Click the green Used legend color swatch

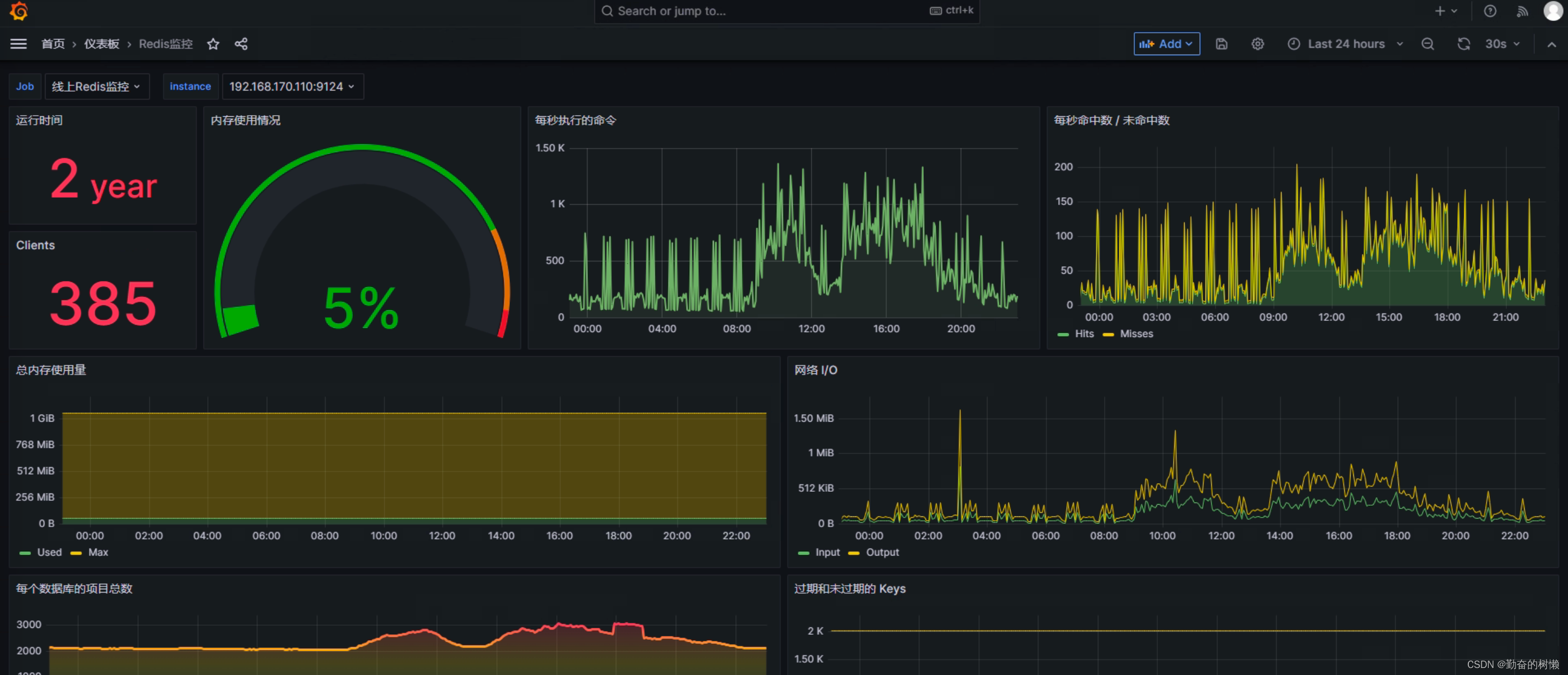(25, 553)
